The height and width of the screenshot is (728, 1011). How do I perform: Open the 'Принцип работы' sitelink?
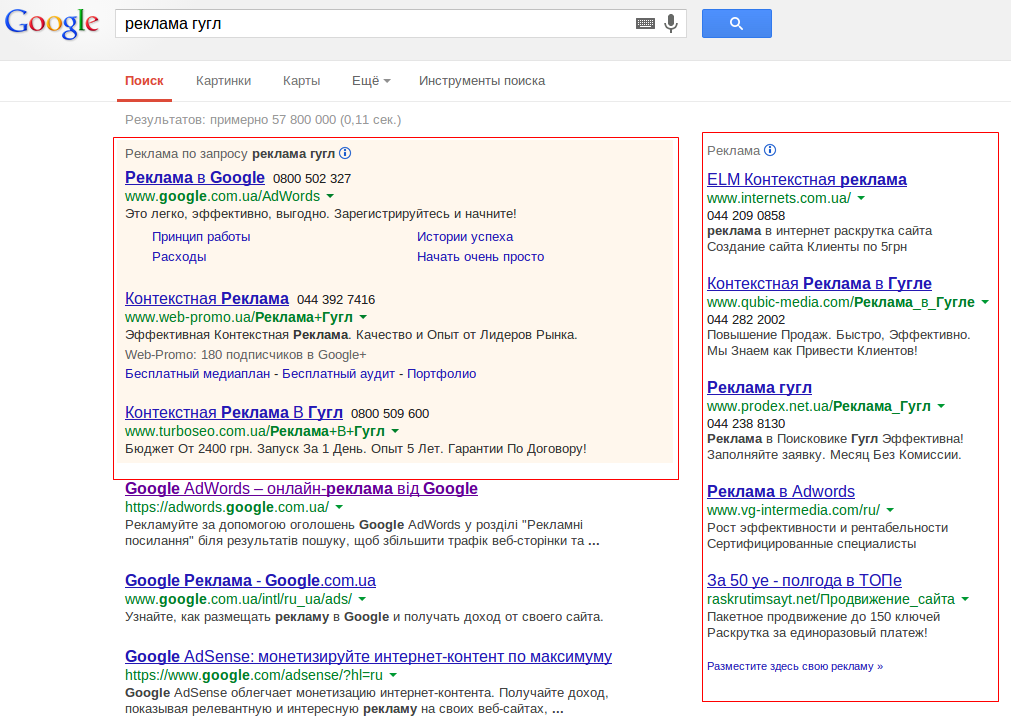pyautogui.click(x=201, y=237)
